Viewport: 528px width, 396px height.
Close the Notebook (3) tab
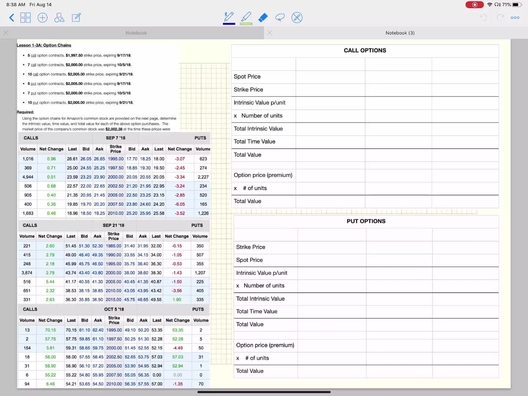[x=270, y=33]
